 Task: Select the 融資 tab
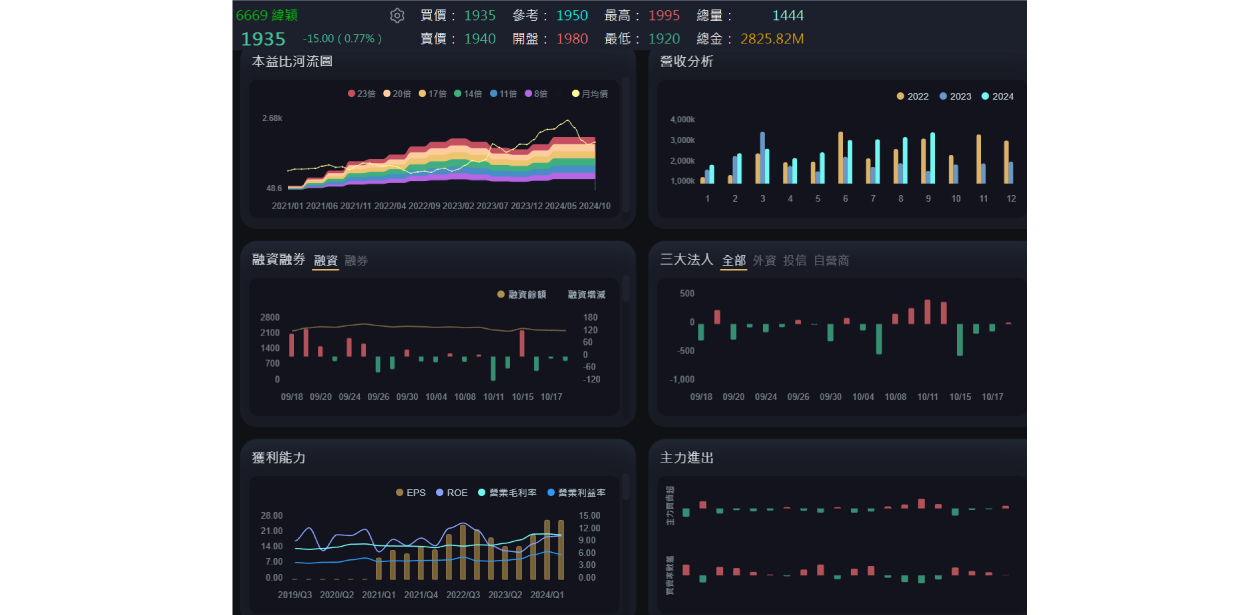[x=325, y=261]
